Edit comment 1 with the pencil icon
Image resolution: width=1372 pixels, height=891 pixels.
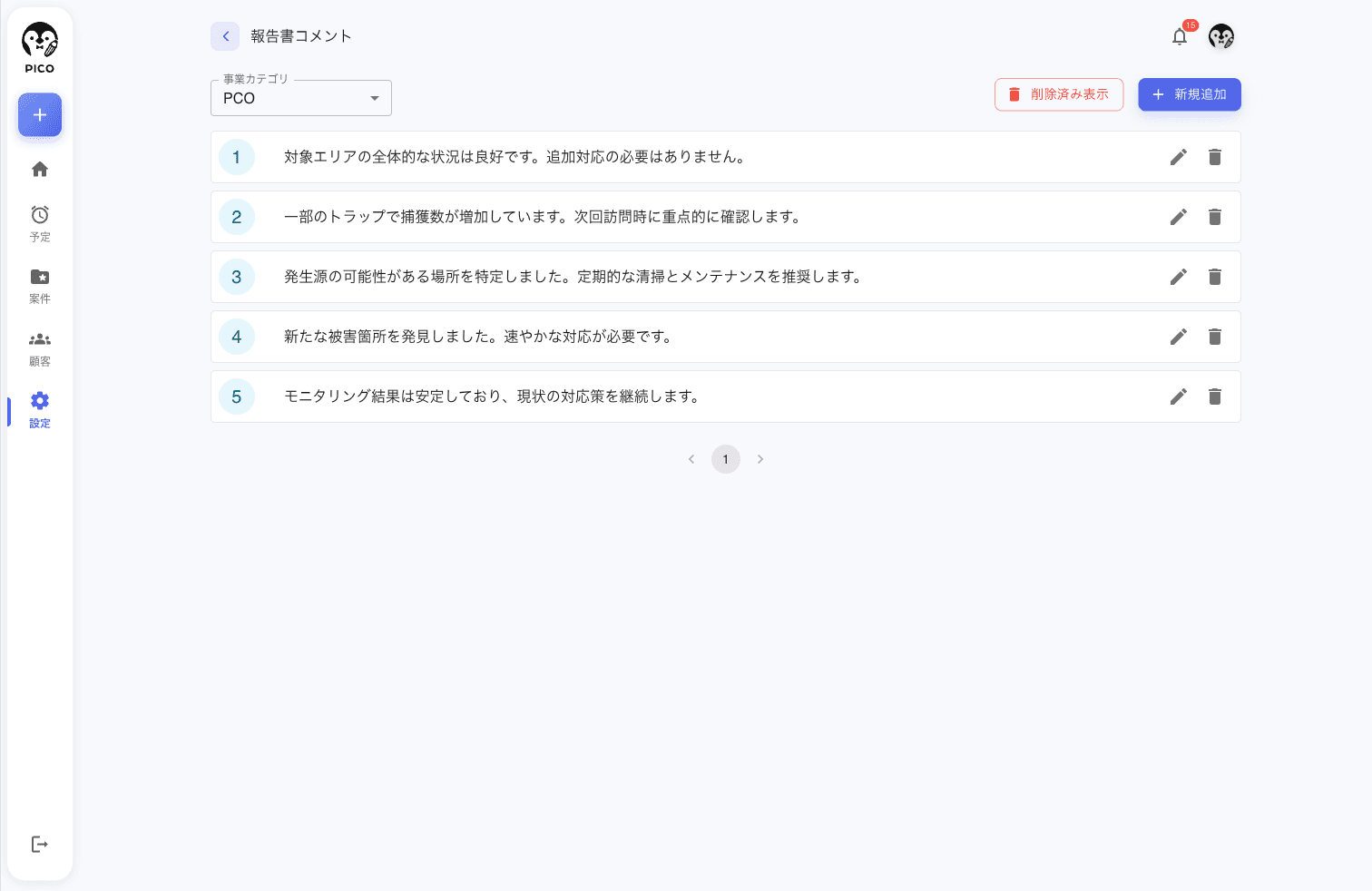(x=1179, y=157)
